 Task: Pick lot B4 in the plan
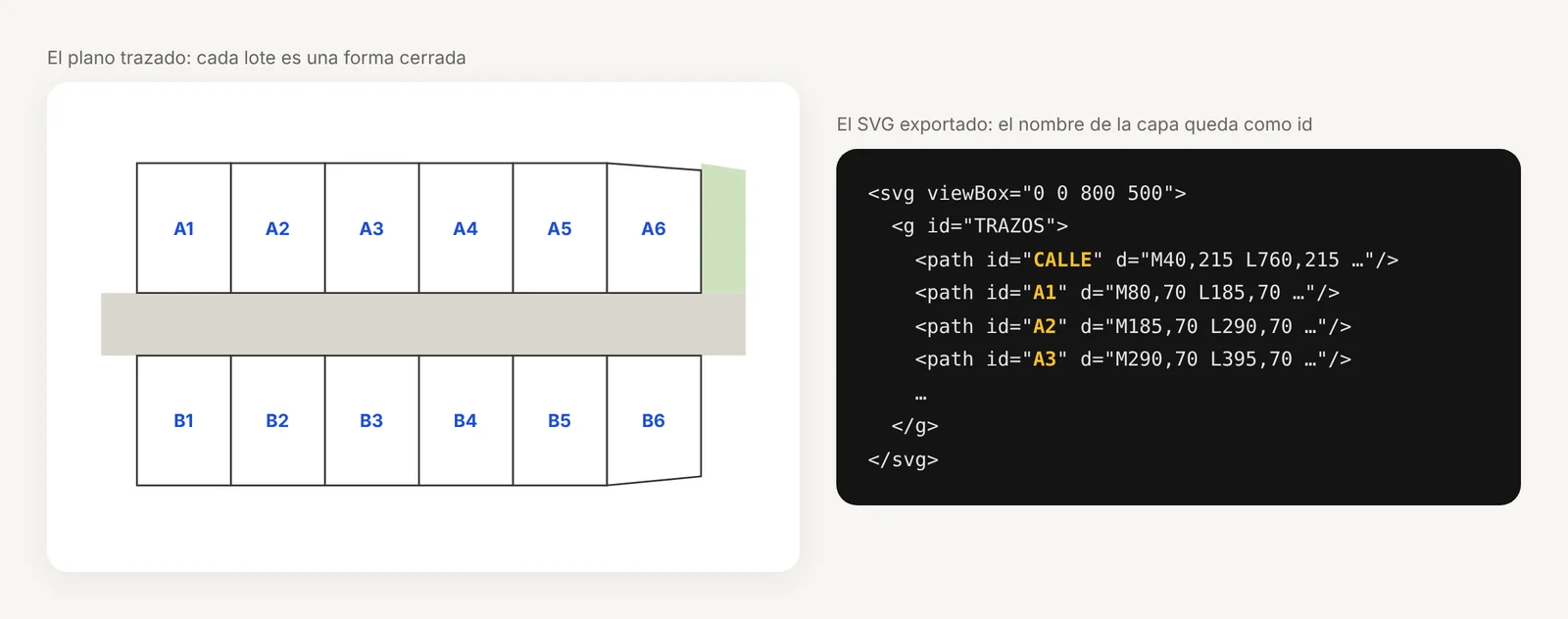[x=465, y=420]
